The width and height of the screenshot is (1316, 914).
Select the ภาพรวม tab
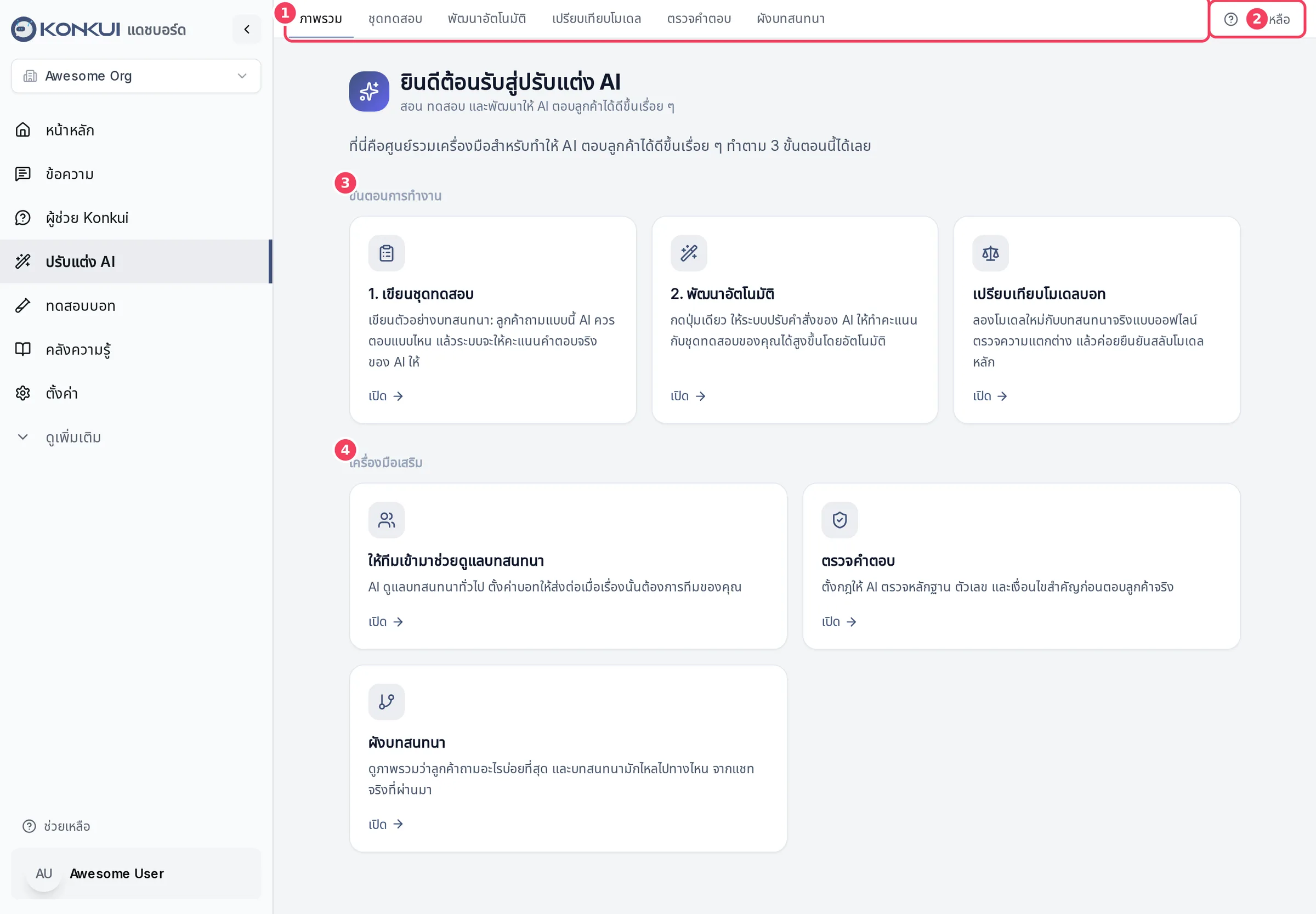321,19
